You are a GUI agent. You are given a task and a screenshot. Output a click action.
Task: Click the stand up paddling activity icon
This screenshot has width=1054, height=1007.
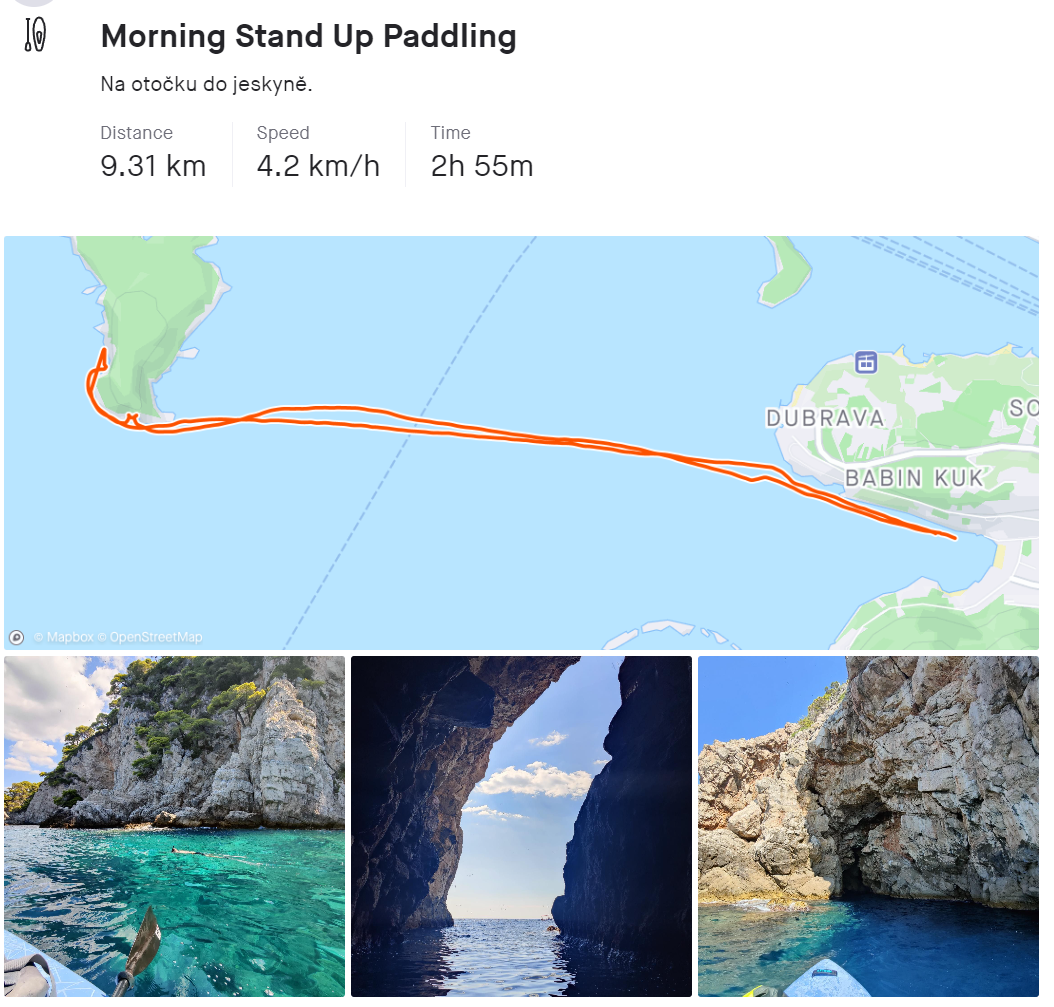pyautogui.click(x=36, y=35)
